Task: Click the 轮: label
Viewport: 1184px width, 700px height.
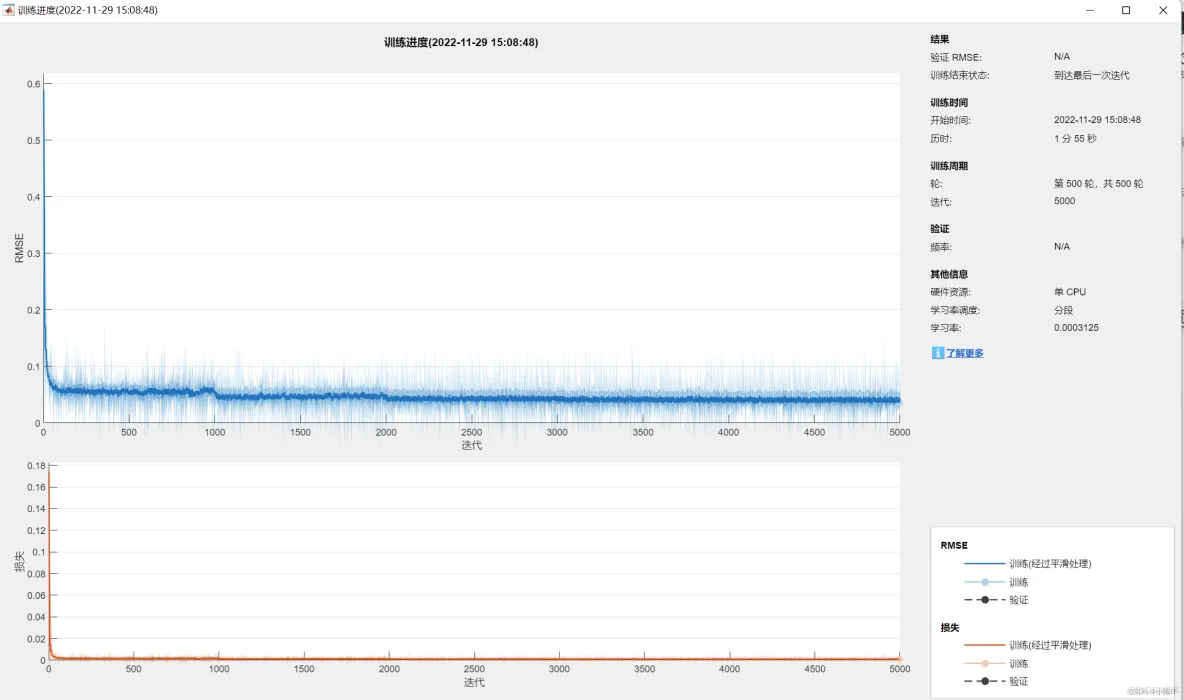Action: pos(936,184)
